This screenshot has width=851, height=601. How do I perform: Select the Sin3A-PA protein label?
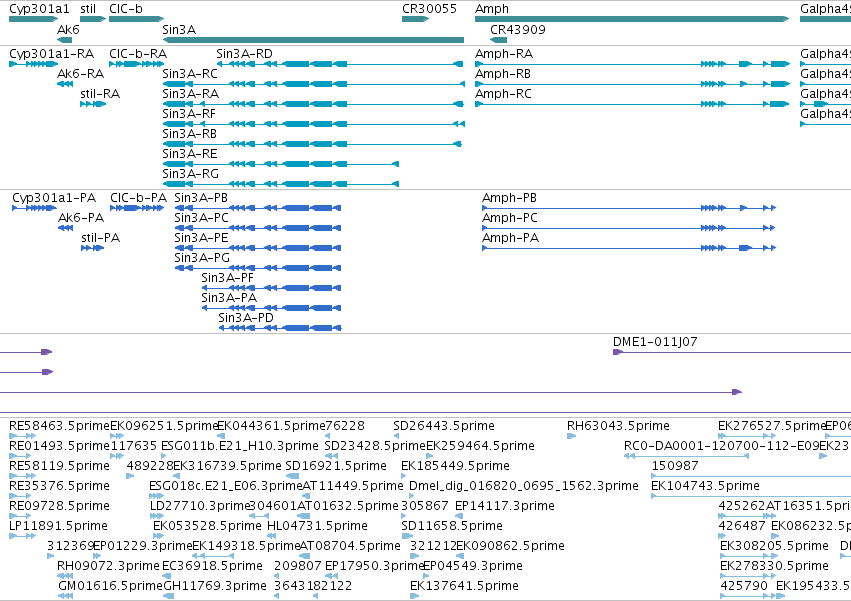tap(229, 298)
